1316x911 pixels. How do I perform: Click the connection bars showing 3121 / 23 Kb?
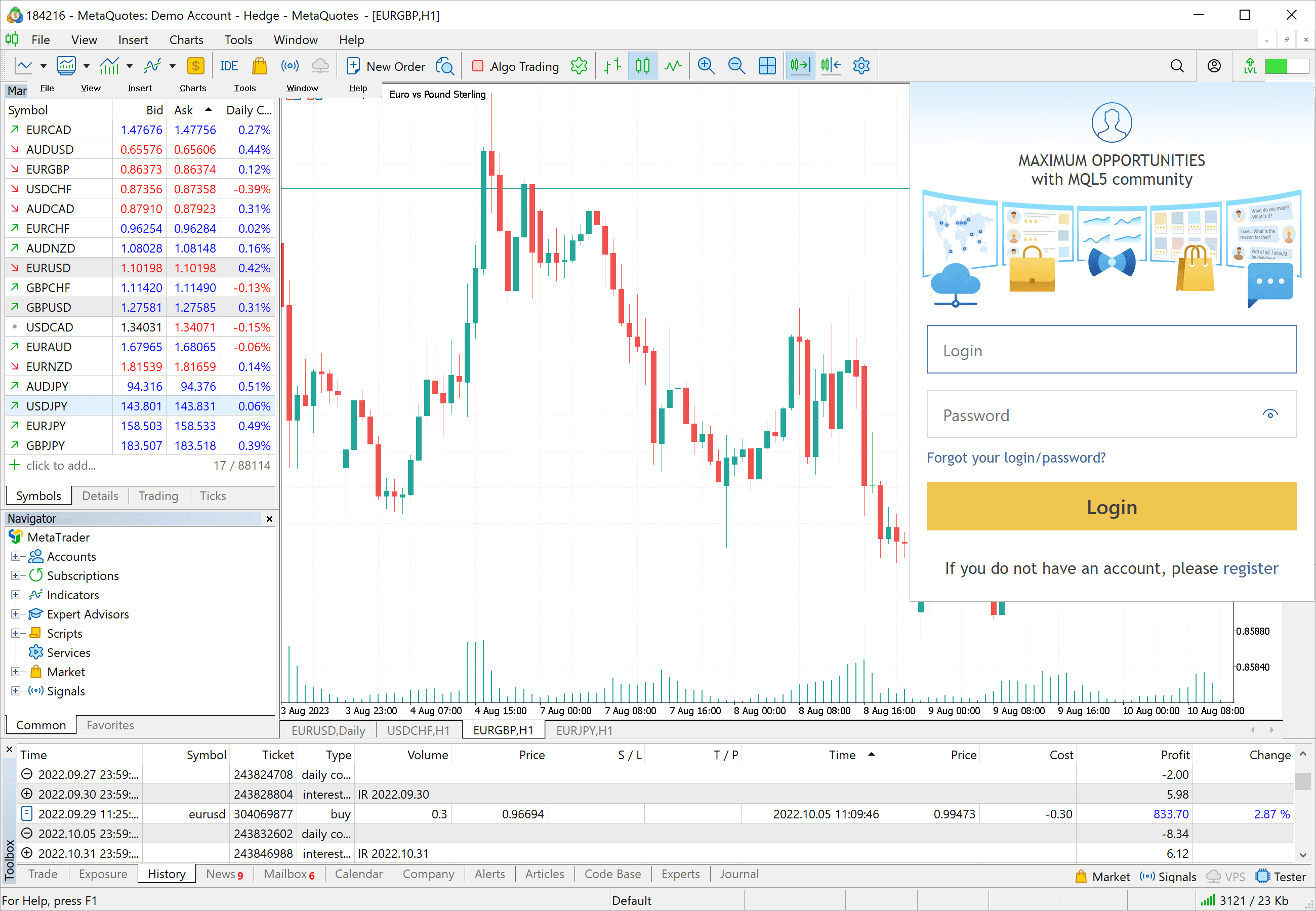tap(1244, 901)
